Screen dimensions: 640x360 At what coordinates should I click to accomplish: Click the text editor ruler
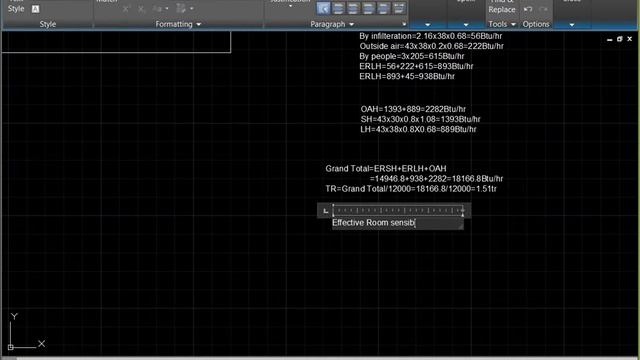[398, 210]
